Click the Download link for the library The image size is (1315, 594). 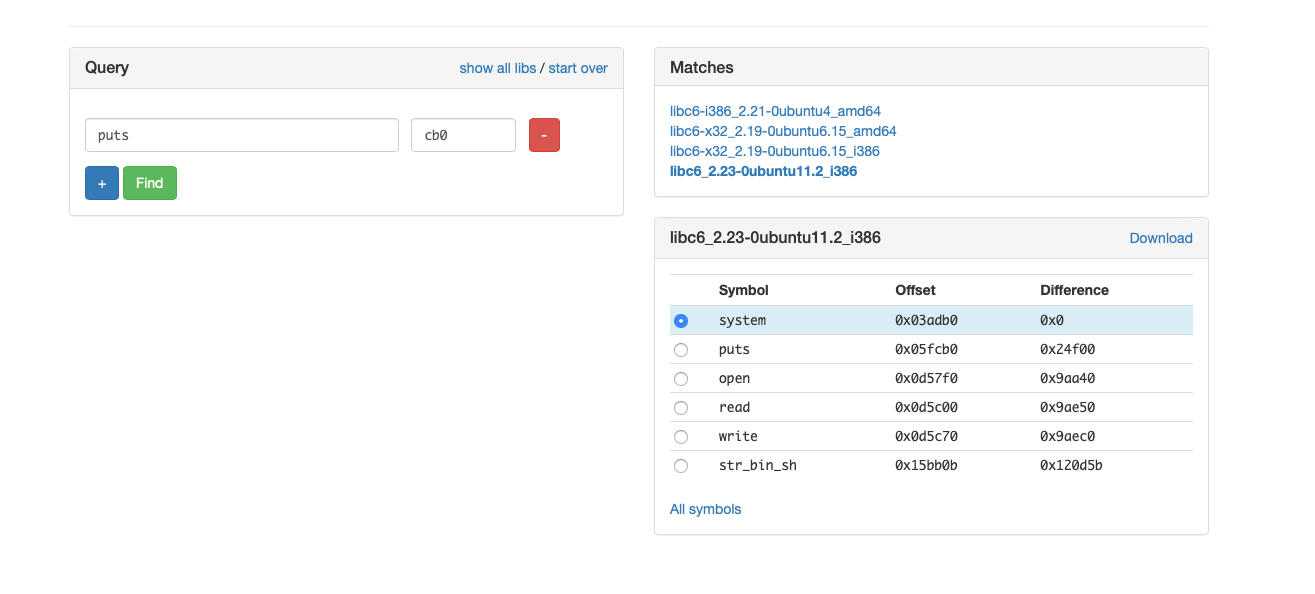pyautogui.click(x=1161, y=238)
